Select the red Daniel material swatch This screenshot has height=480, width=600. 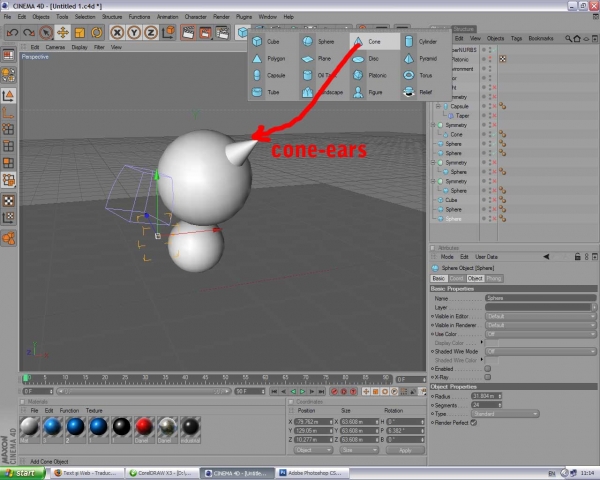144,429
